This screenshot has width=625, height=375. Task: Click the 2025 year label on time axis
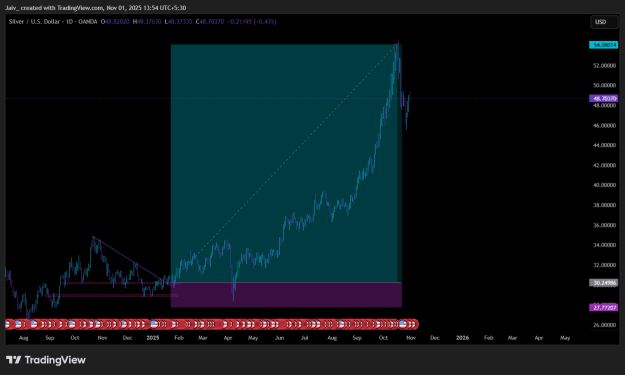(x=153, y=338)
